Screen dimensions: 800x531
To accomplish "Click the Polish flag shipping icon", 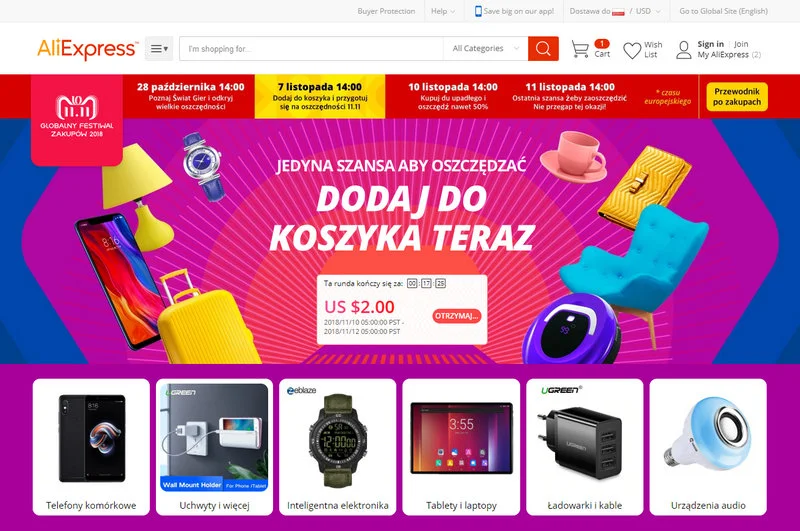I will click(x=618, y=12).
